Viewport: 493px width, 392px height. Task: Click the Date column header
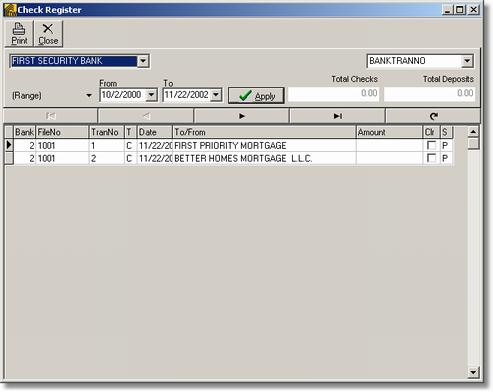click(x=155, y=132)
